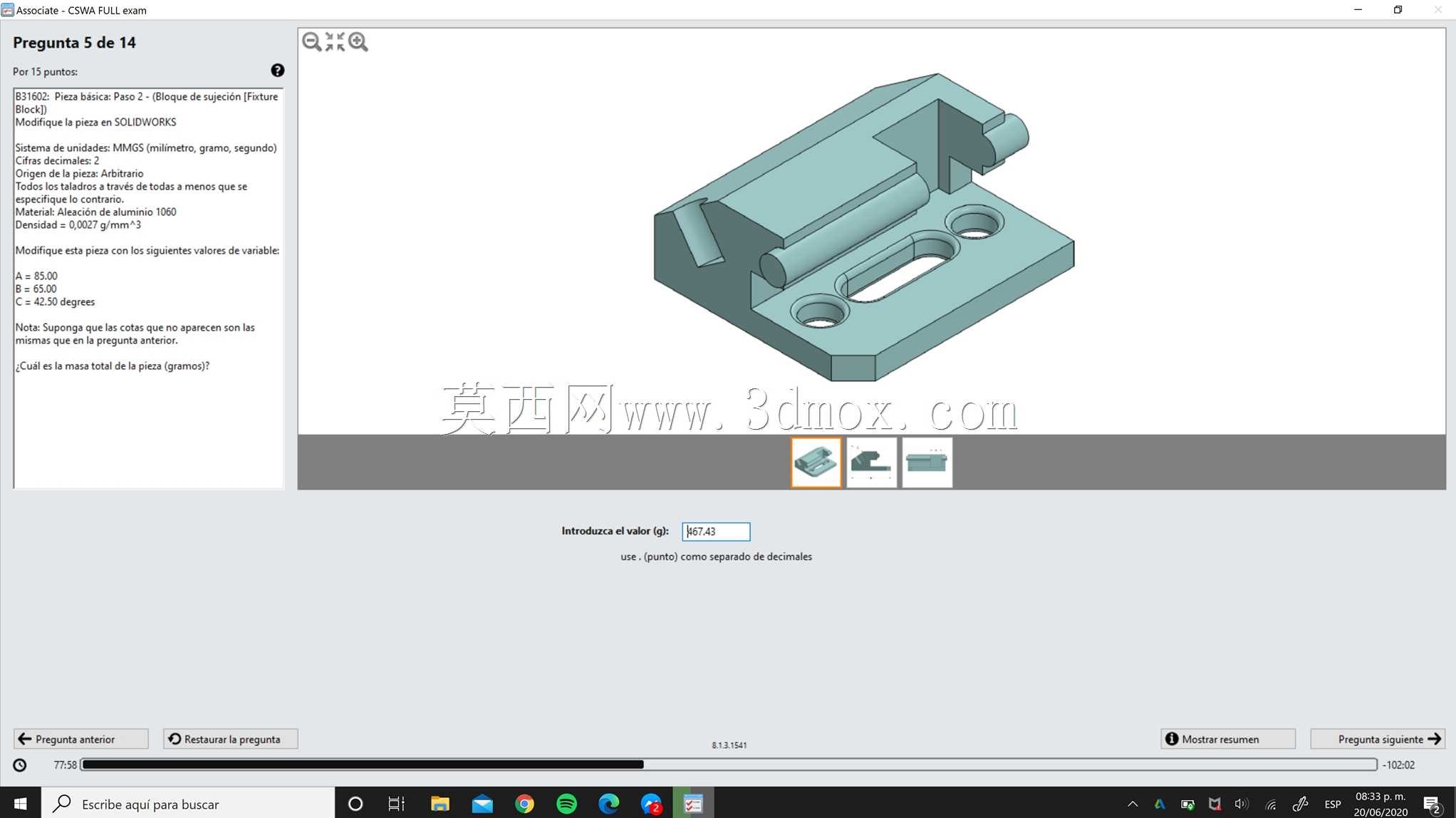Click 'Origen de la pieza: Arbitrario' line
The width and height of the screenshot is (1456, 818).
pyautogui.click(x=79, y=174)
